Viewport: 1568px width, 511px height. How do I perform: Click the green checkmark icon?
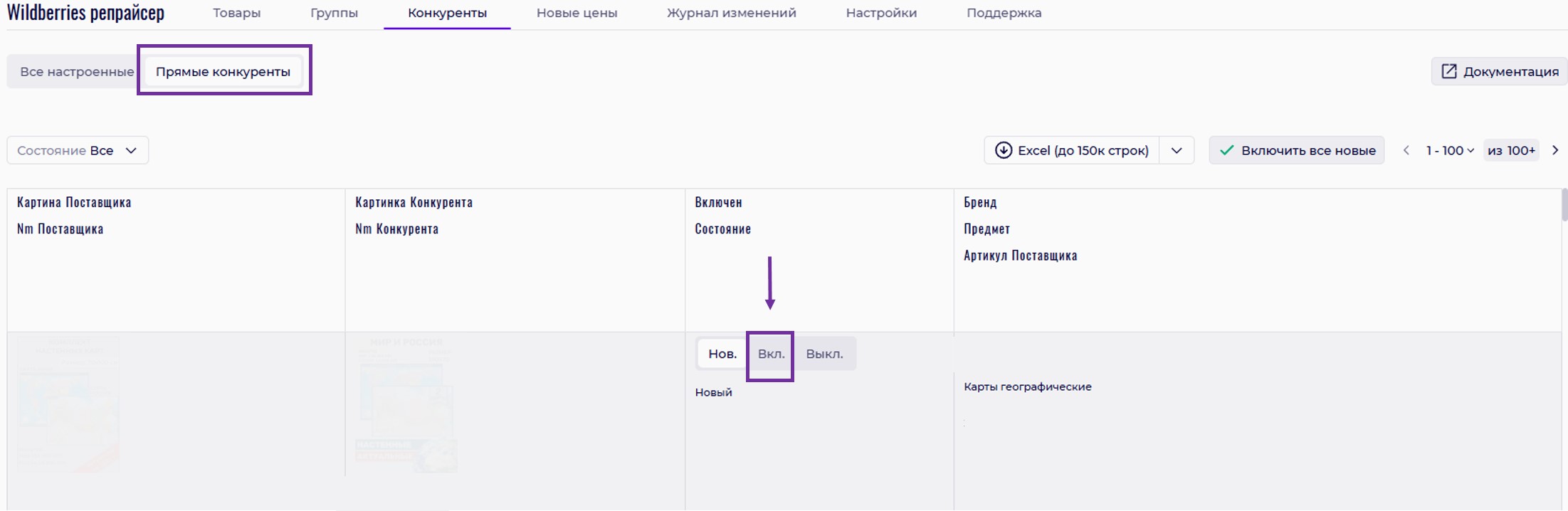click(1226, 150)
